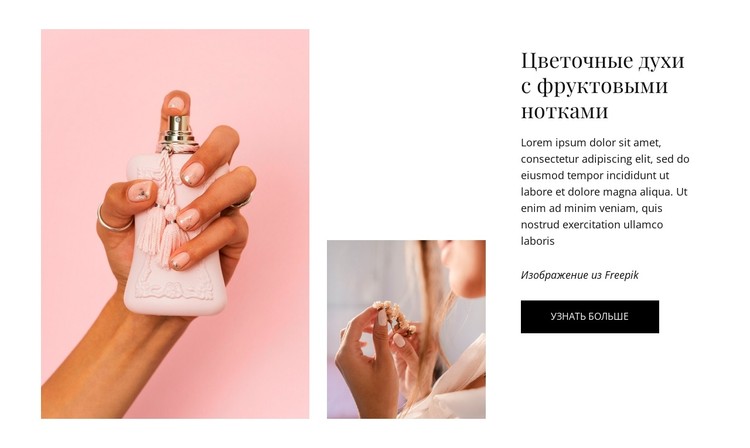Click the gold spray nozzle on the bottle
Viewport: 750px width, 448px height.
click(178, 129)
